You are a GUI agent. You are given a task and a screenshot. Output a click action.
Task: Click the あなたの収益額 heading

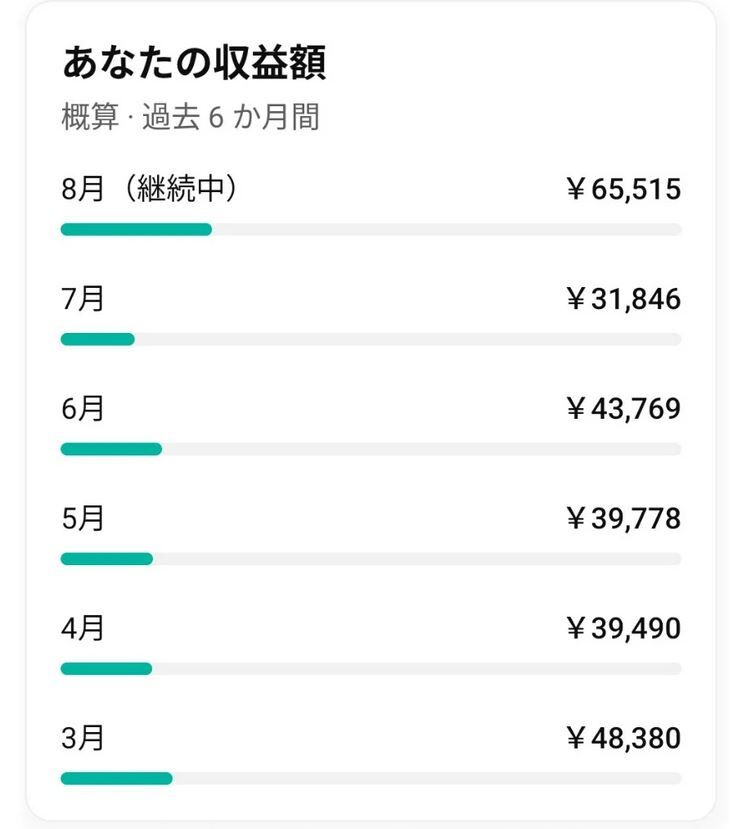tap(193, 63)
